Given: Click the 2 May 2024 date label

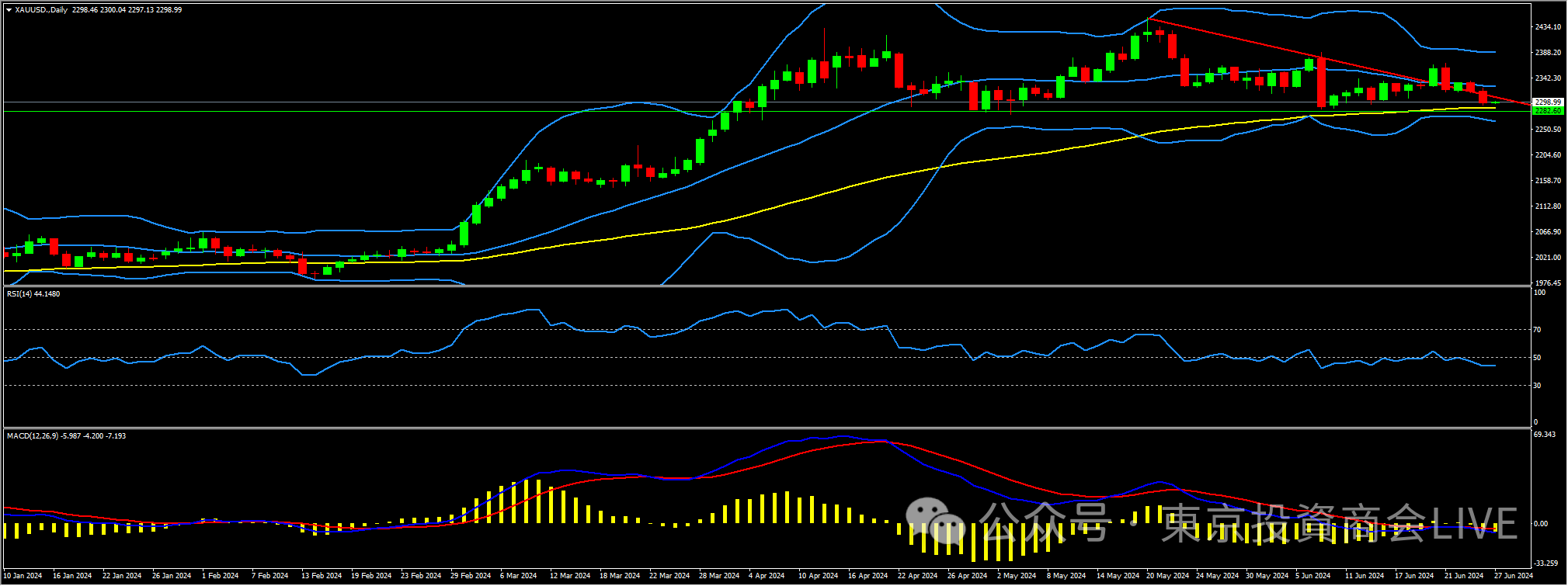Looking at the screenshot, I should (1017, 576).
